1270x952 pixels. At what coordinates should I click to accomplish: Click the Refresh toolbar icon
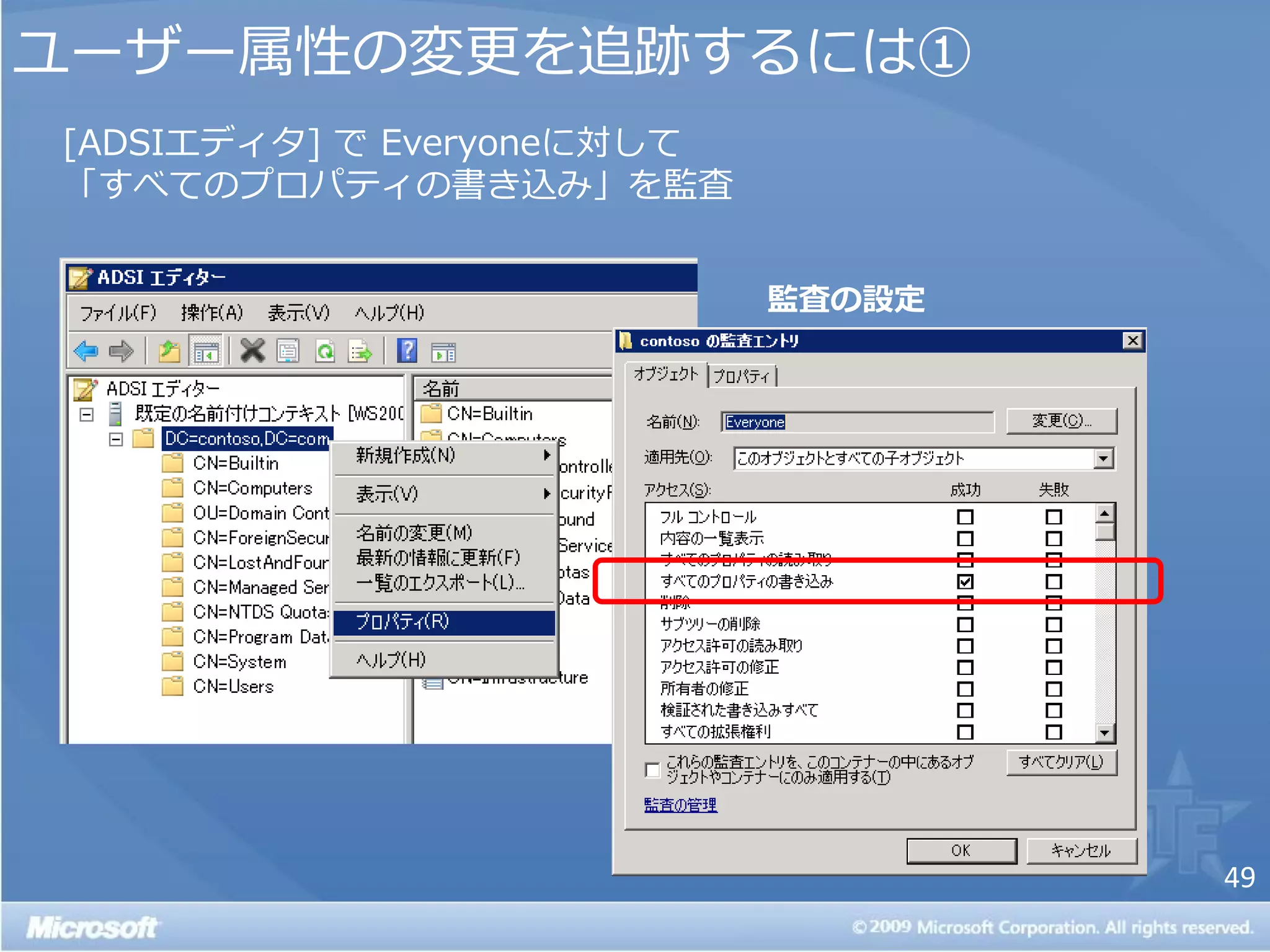(325, 351)
